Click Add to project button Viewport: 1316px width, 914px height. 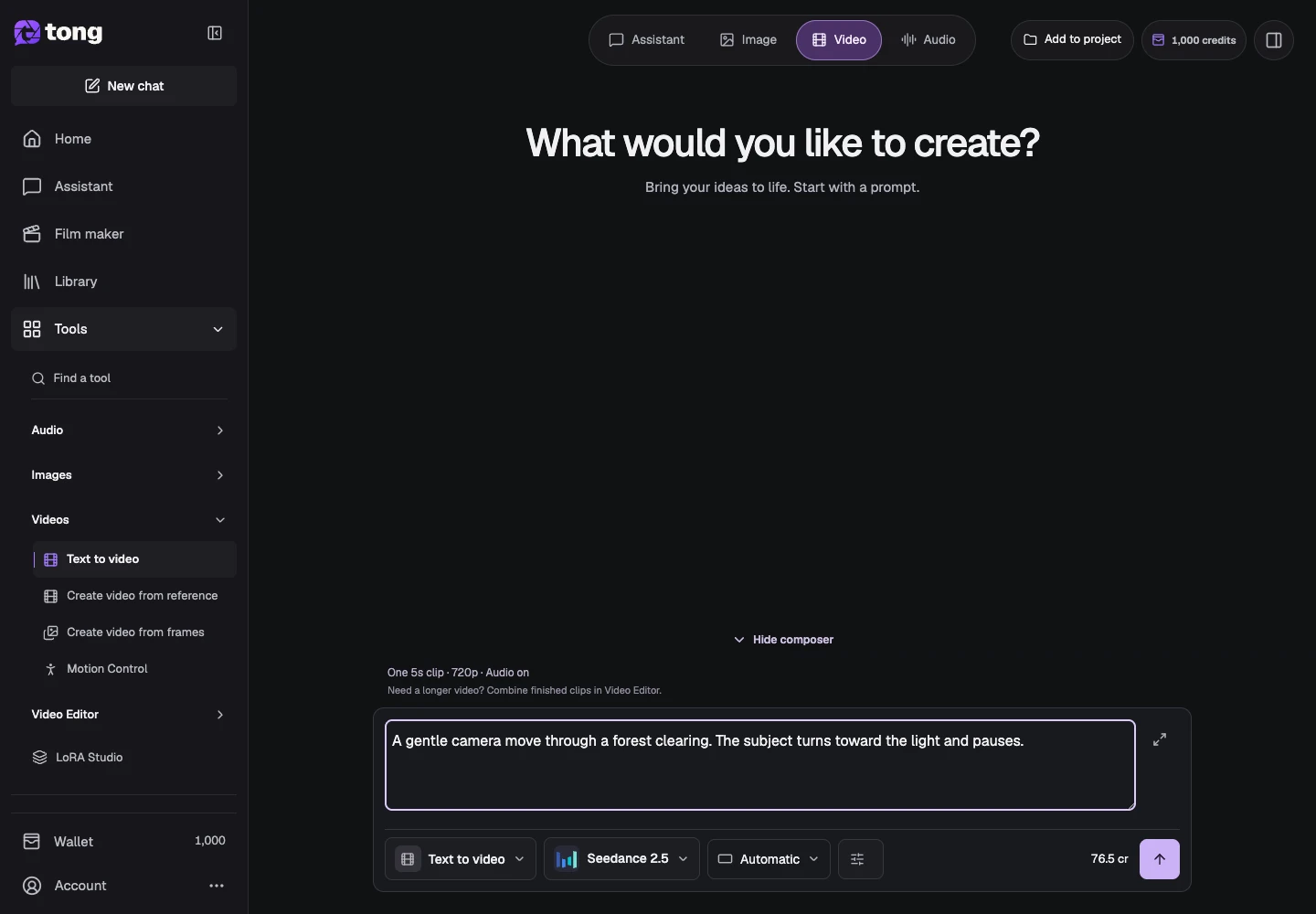1072,40
